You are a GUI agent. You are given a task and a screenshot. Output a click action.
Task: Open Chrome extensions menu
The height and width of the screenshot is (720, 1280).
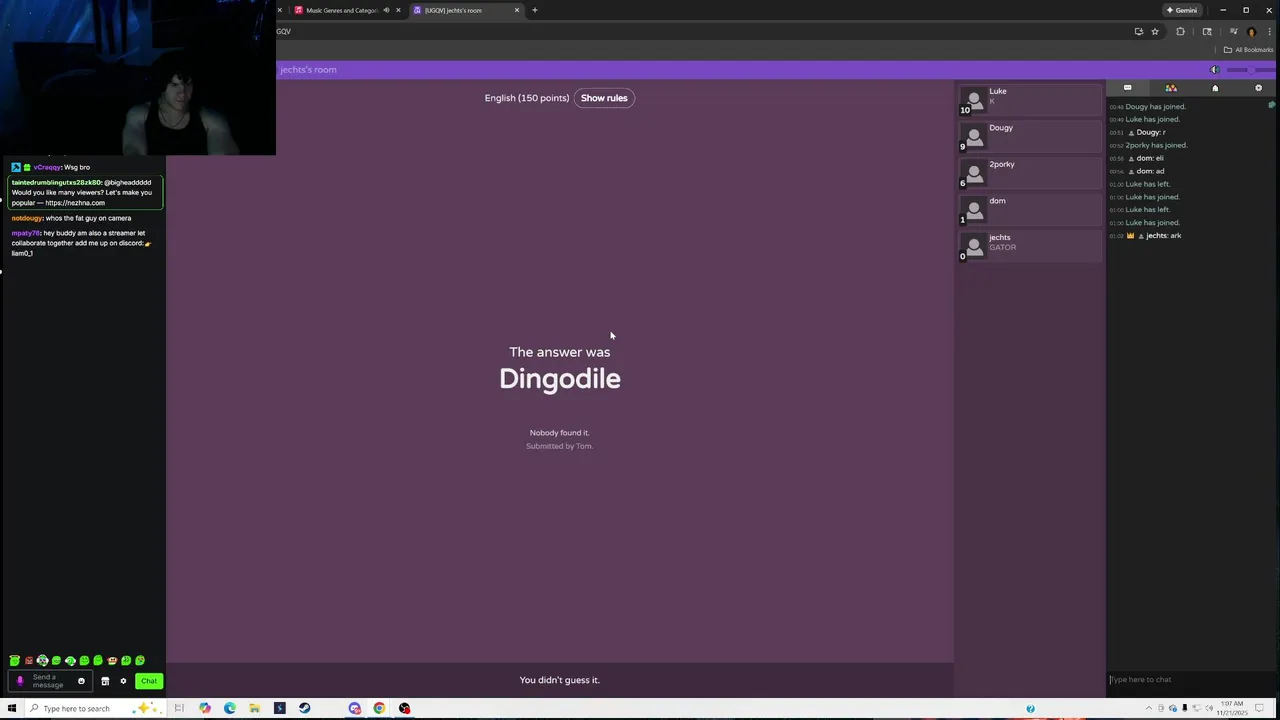[x=1180, y=32]
